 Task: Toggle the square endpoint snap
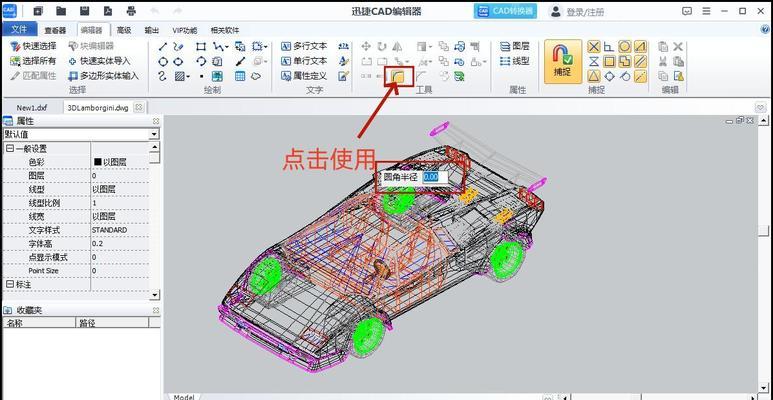pos(609,62)
